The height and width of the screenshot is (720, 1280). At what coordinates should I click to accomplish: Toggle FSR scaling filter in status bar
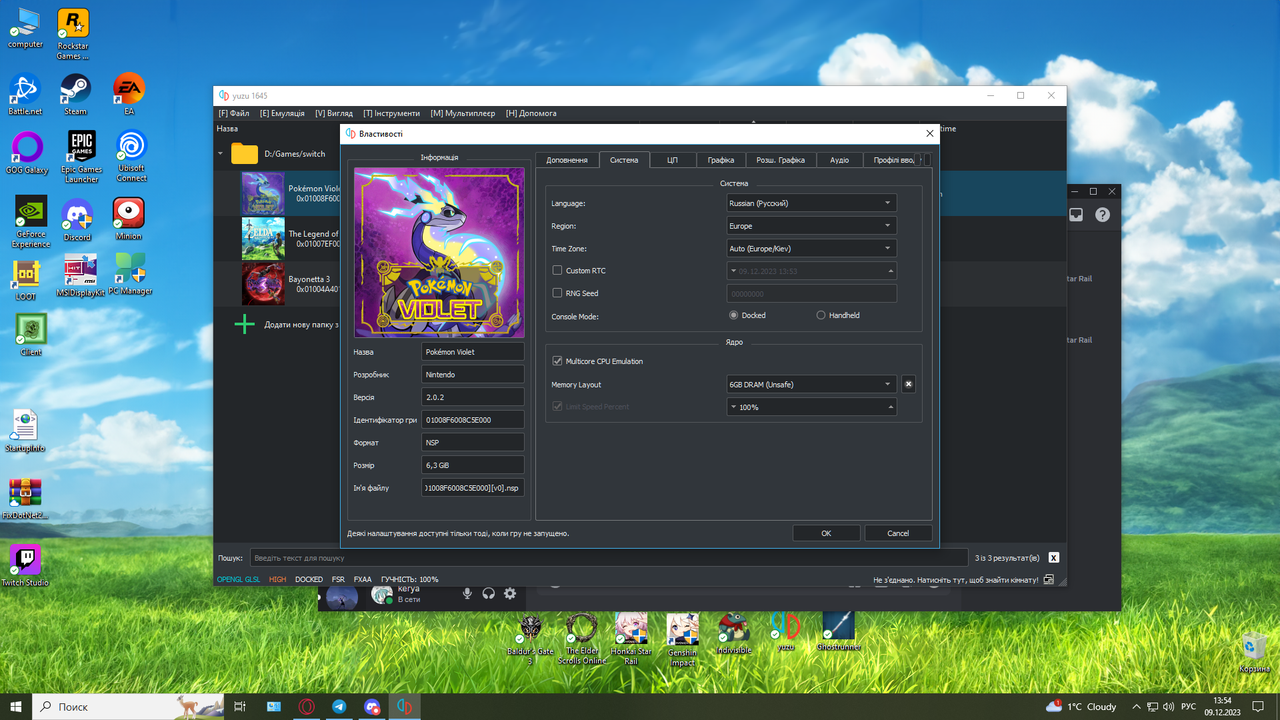click(338, 579)
